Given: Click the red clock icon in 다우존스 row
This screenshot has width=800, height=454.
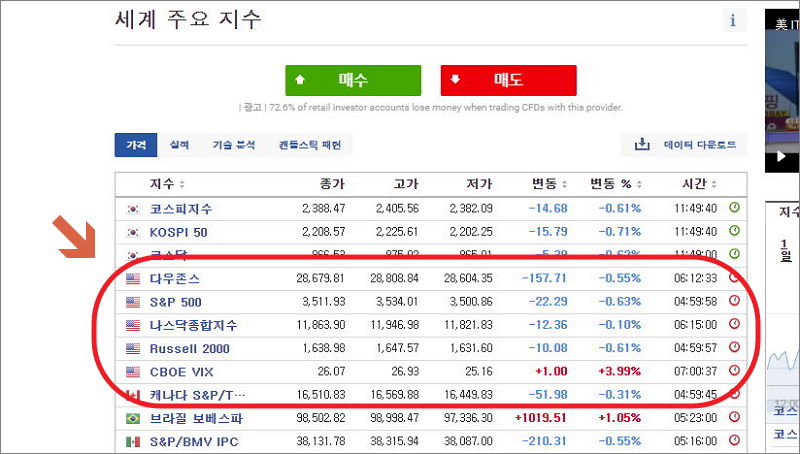Looking at the screenshot, I should (734, 278).
